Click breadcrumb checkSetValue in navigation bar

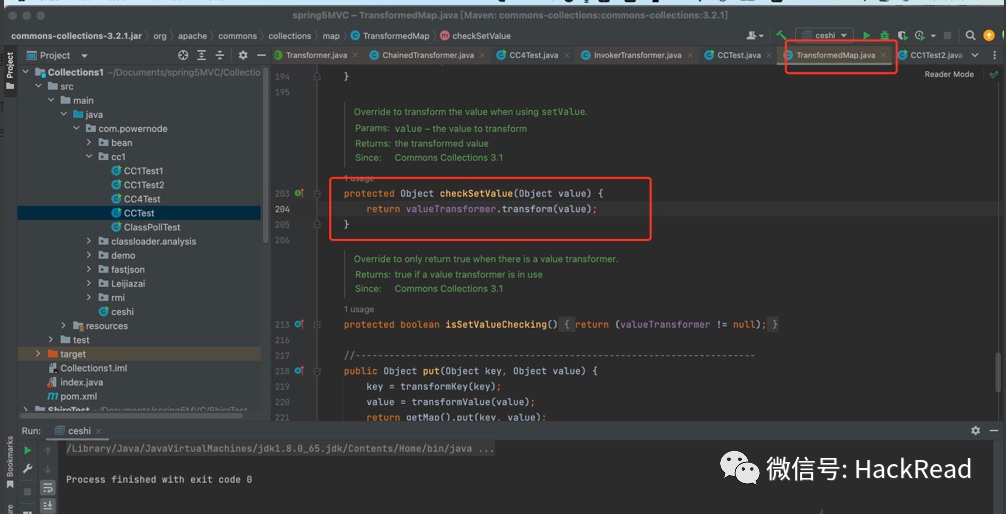click(x=475, y=36)
